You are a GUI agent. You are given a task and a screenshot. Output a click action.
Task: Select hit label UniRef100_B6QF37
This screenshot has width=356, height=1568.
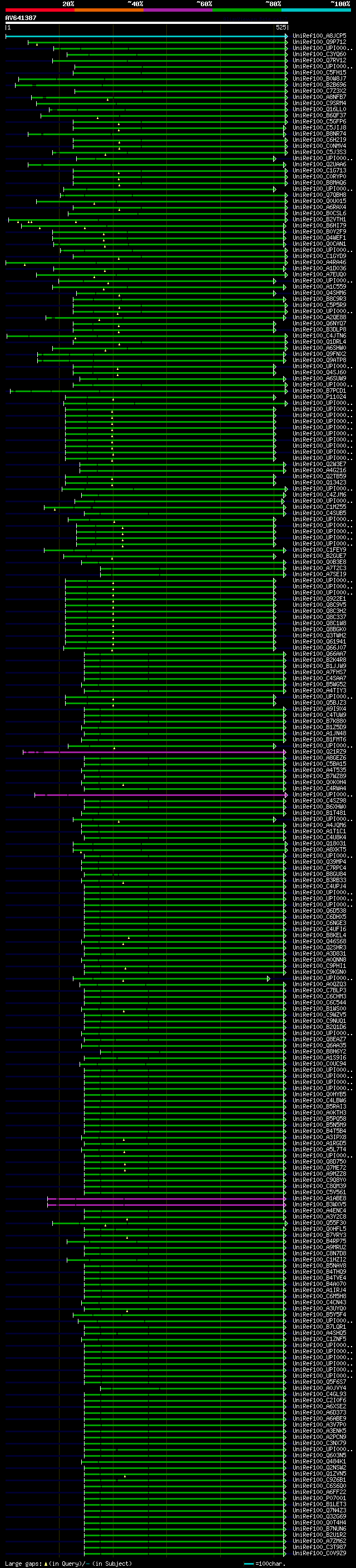(319, 116)
